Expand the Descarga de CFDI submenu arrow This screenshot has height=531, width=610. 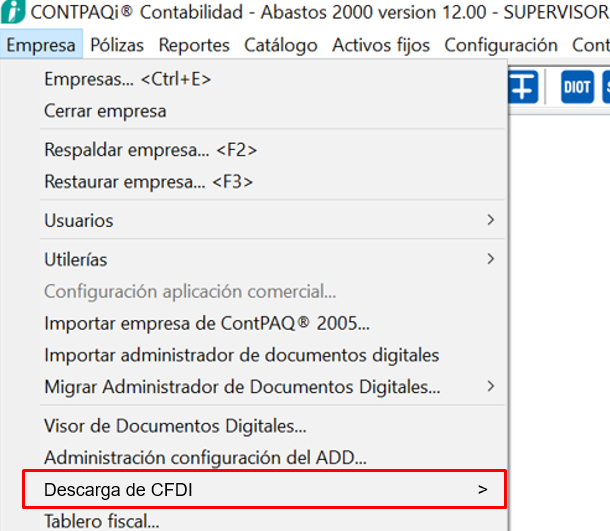[x=483, y=490]
